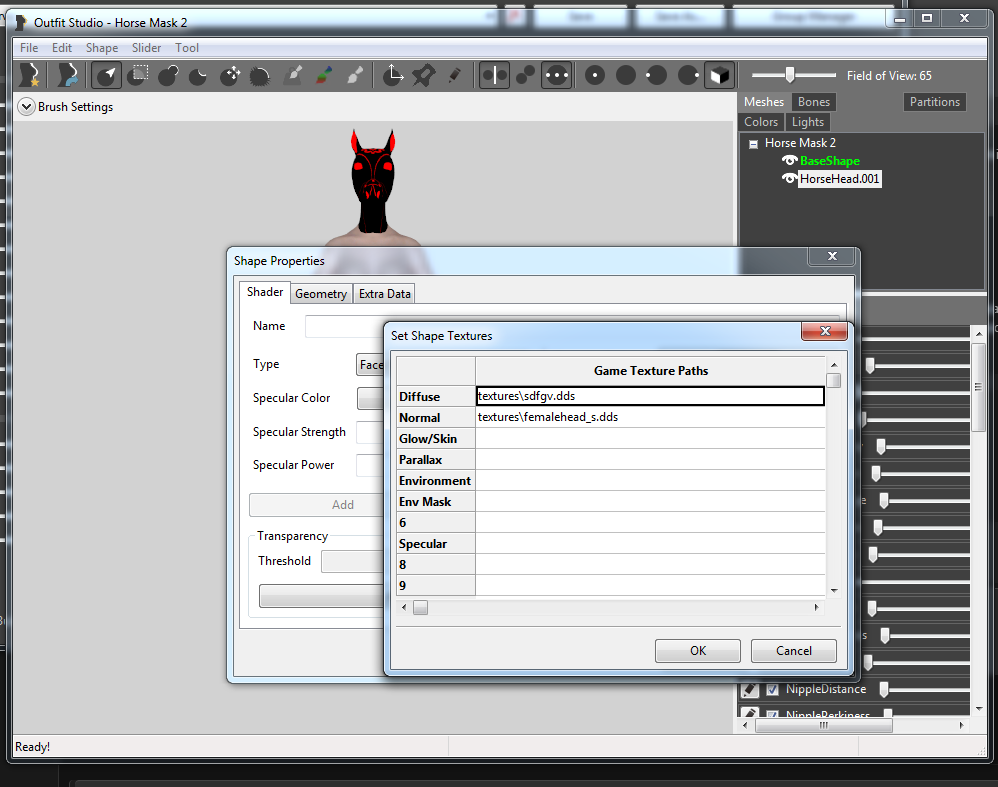The height and width of the screenshot is (787, 998).
Task: Click texture grid scroll down arrow
Action: [833, 591]
